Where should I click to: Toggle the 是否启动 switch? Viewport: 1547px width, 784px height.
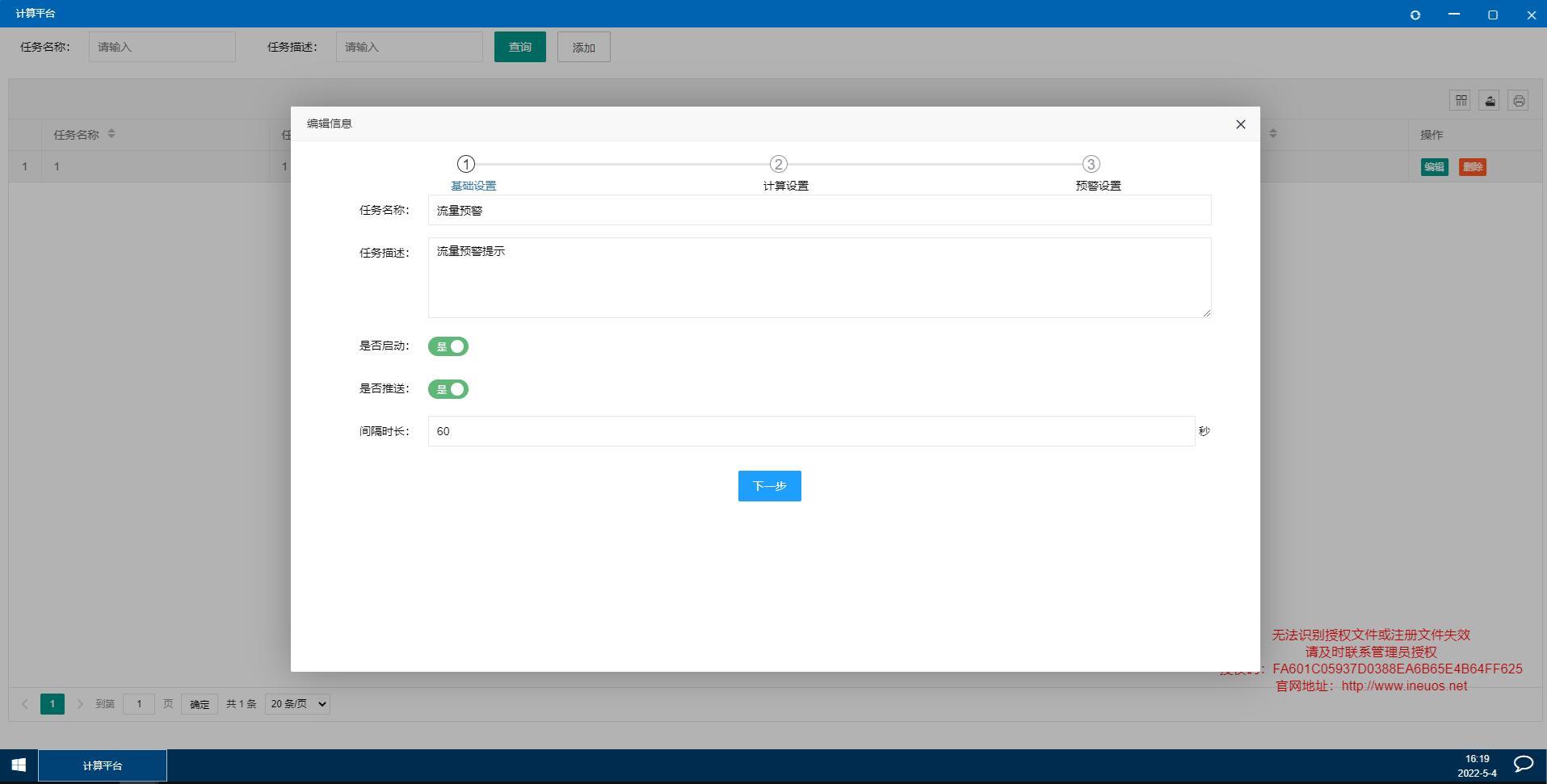coord(448,346)
